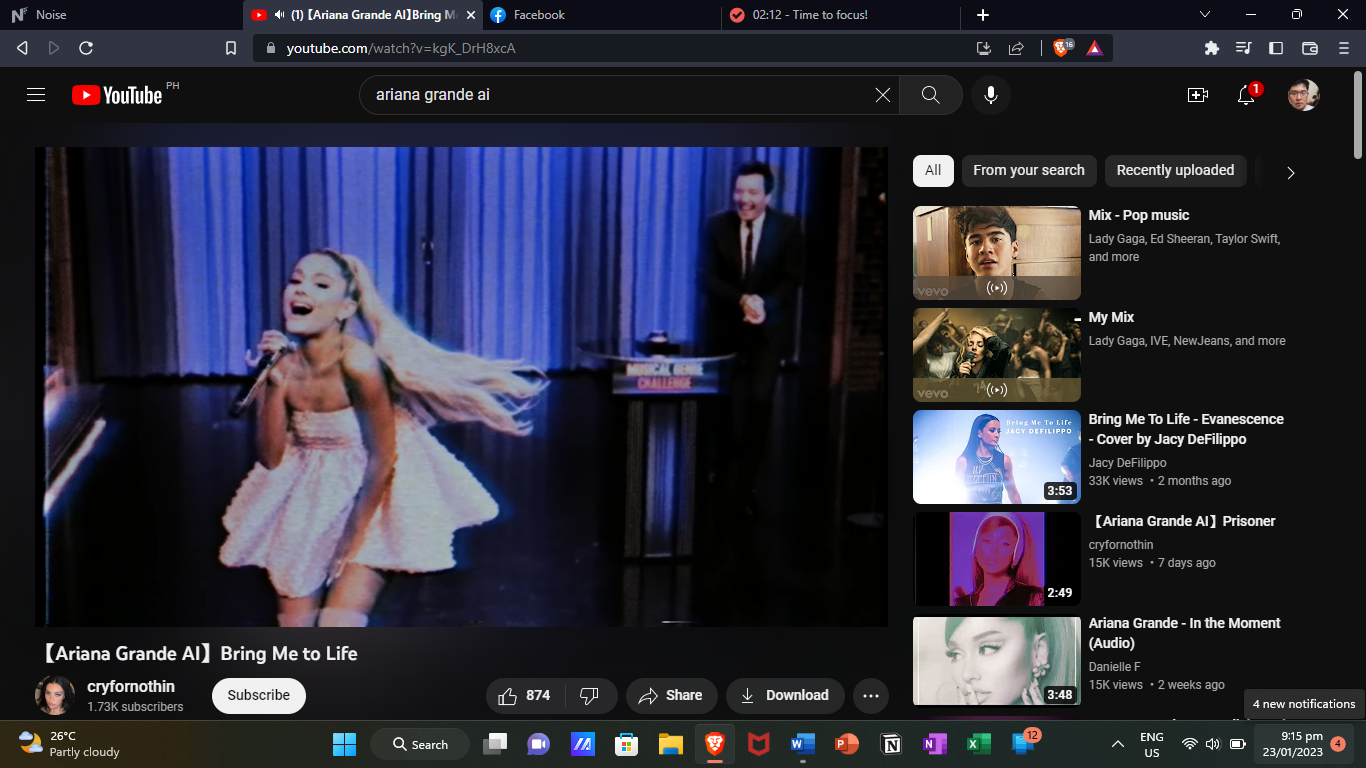Bookmark this page
The height and width of the screenshot is (768, 1366).
(231, 48)
